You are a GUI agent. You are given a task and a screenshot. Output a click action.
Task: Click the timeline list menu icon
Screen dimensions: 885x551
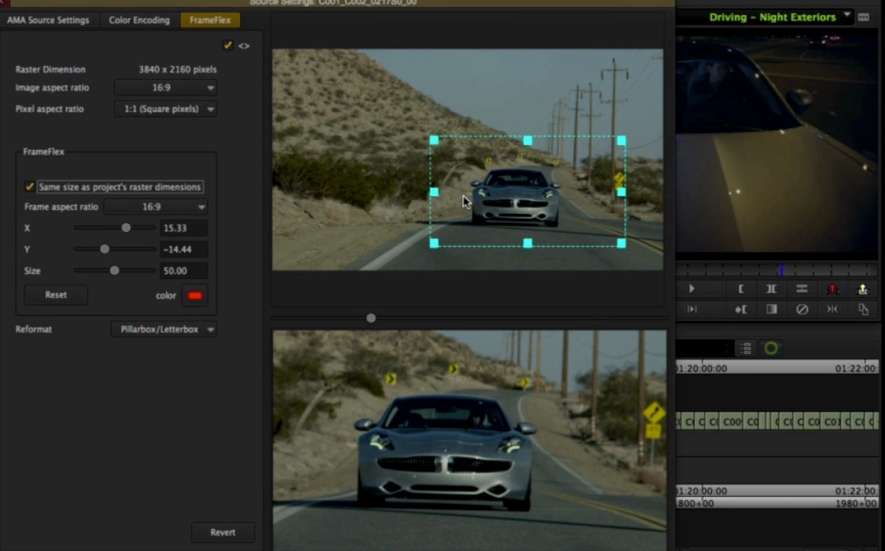point(746,348)
